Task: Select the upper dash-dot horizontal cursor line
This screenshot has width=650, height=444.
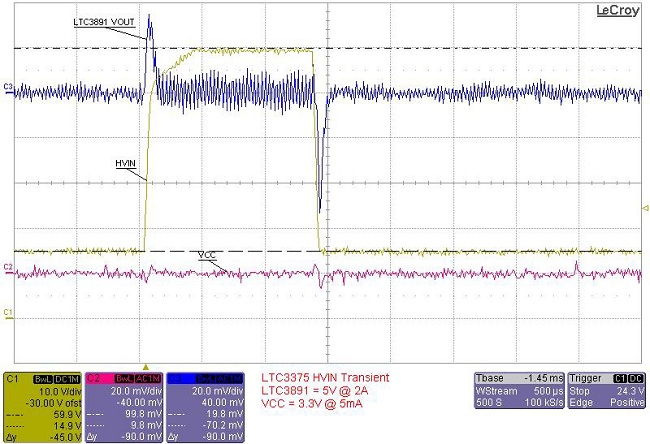Action: [328, 49]
